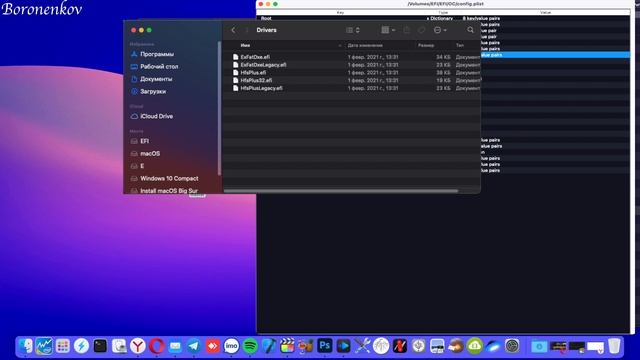Open Yandex Browser from the Dock
This screenshot has width=640, height=360.
[138, 346]
